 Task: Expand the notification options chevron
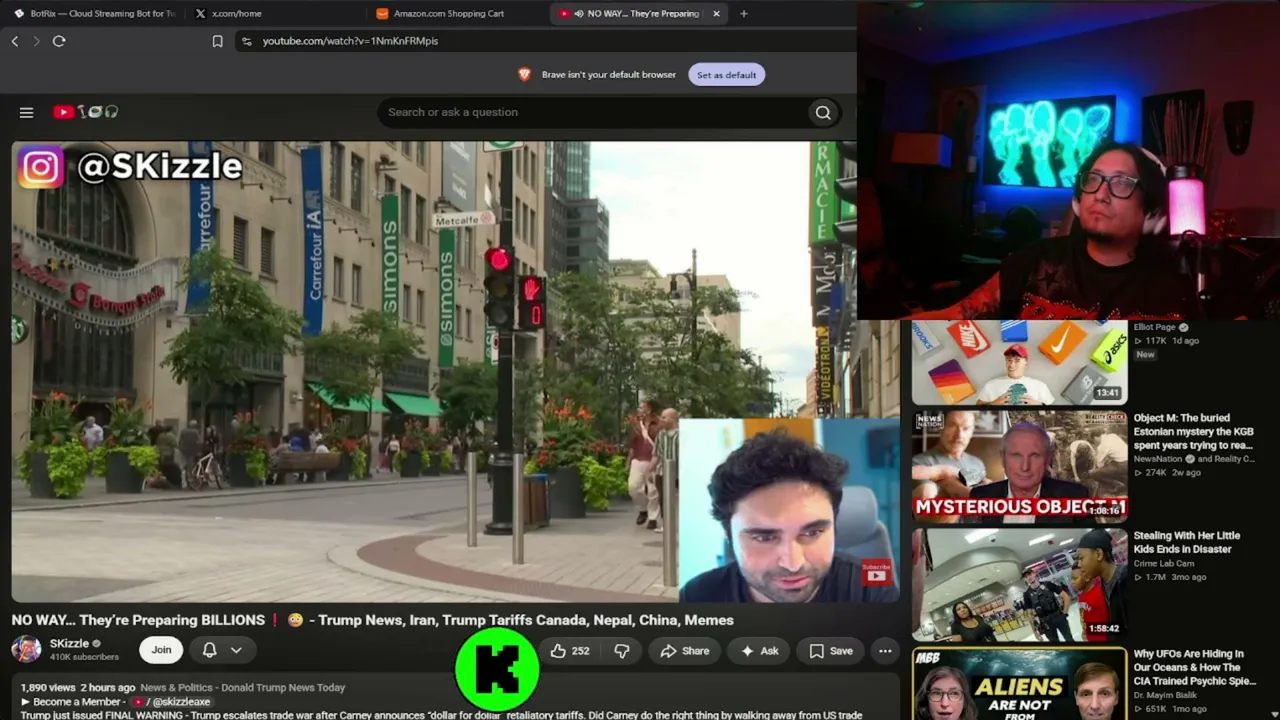[x=236, y=650]
